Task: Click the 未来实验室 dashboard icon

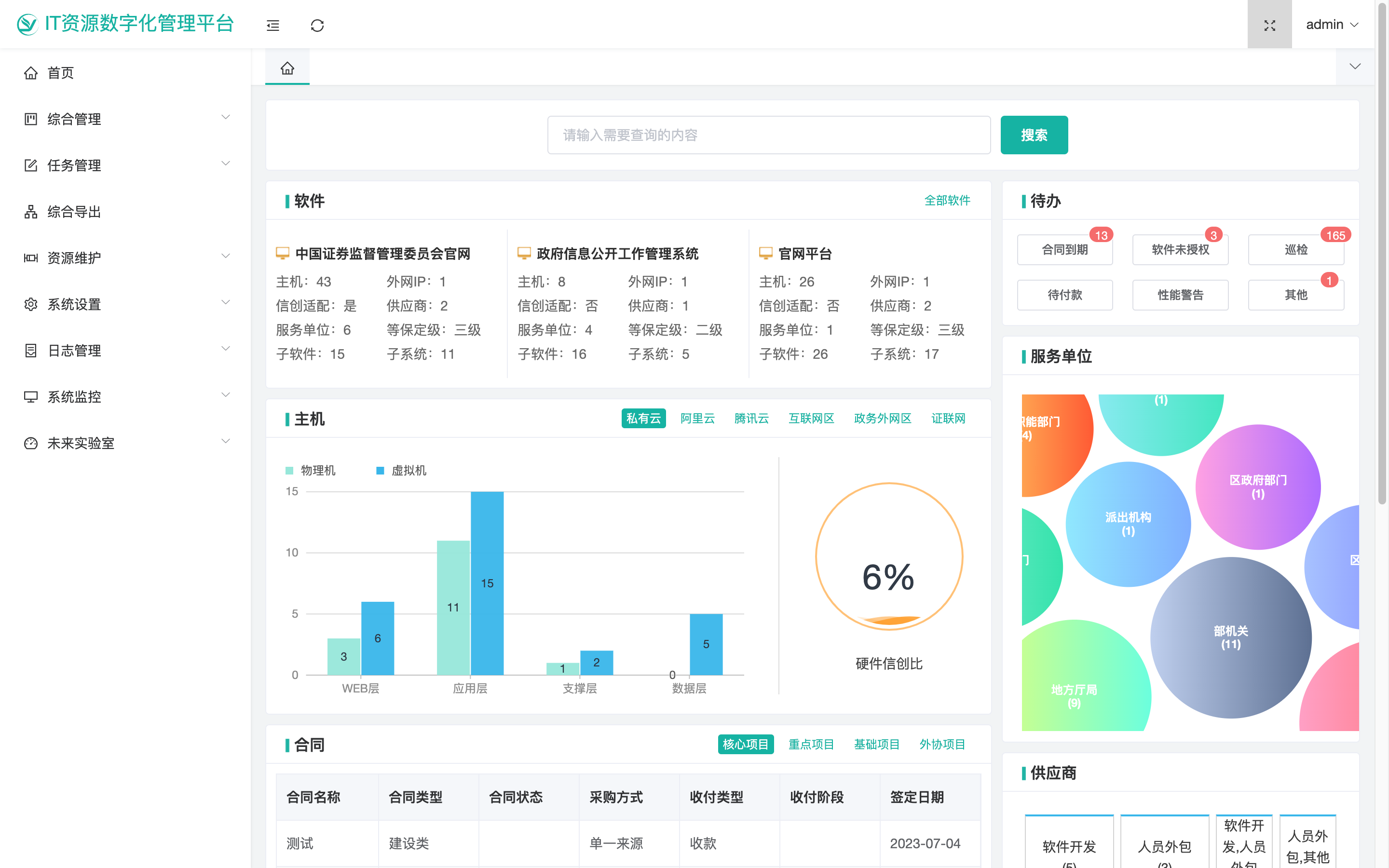Action: tap(31, 443)
